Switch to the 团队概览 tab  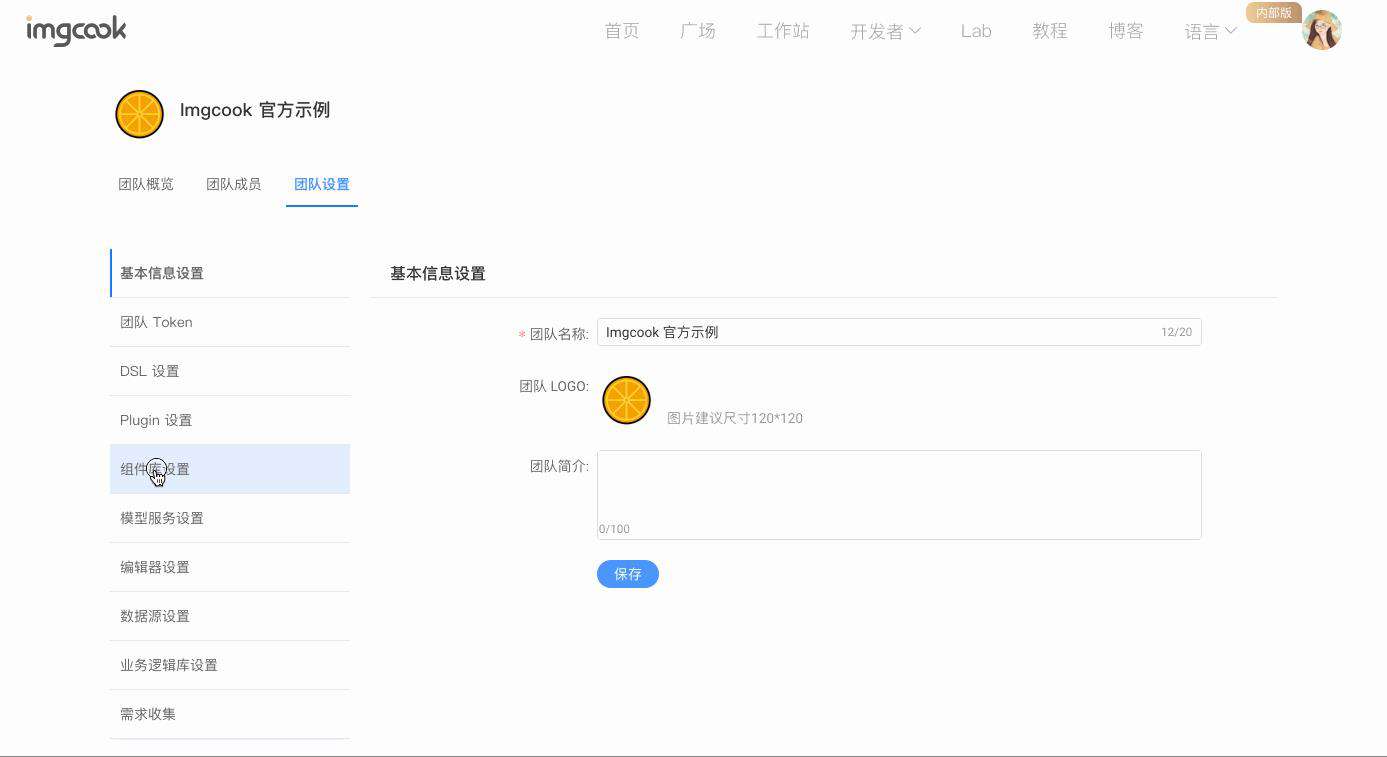pyautogui.click(x=146, y=184)
